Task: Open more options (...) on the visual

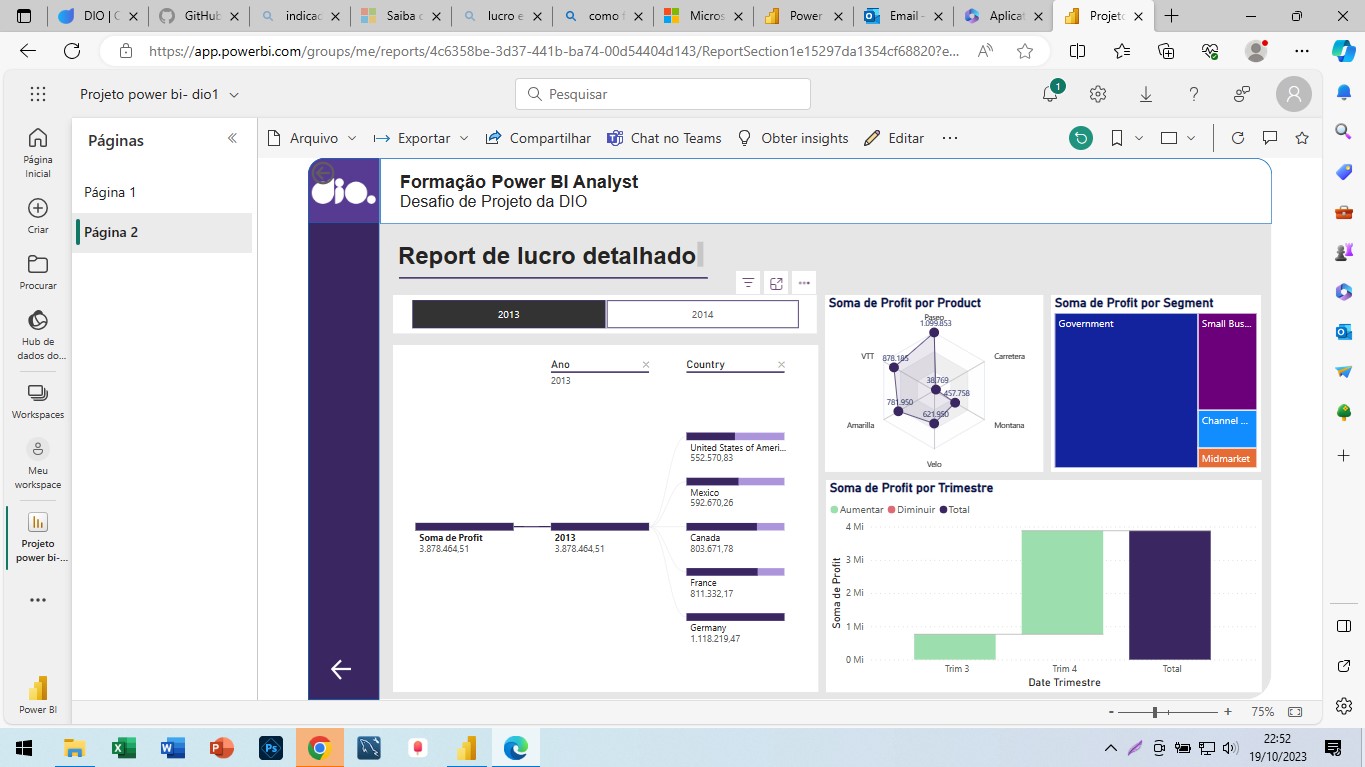Action: (x=804, y=283)
